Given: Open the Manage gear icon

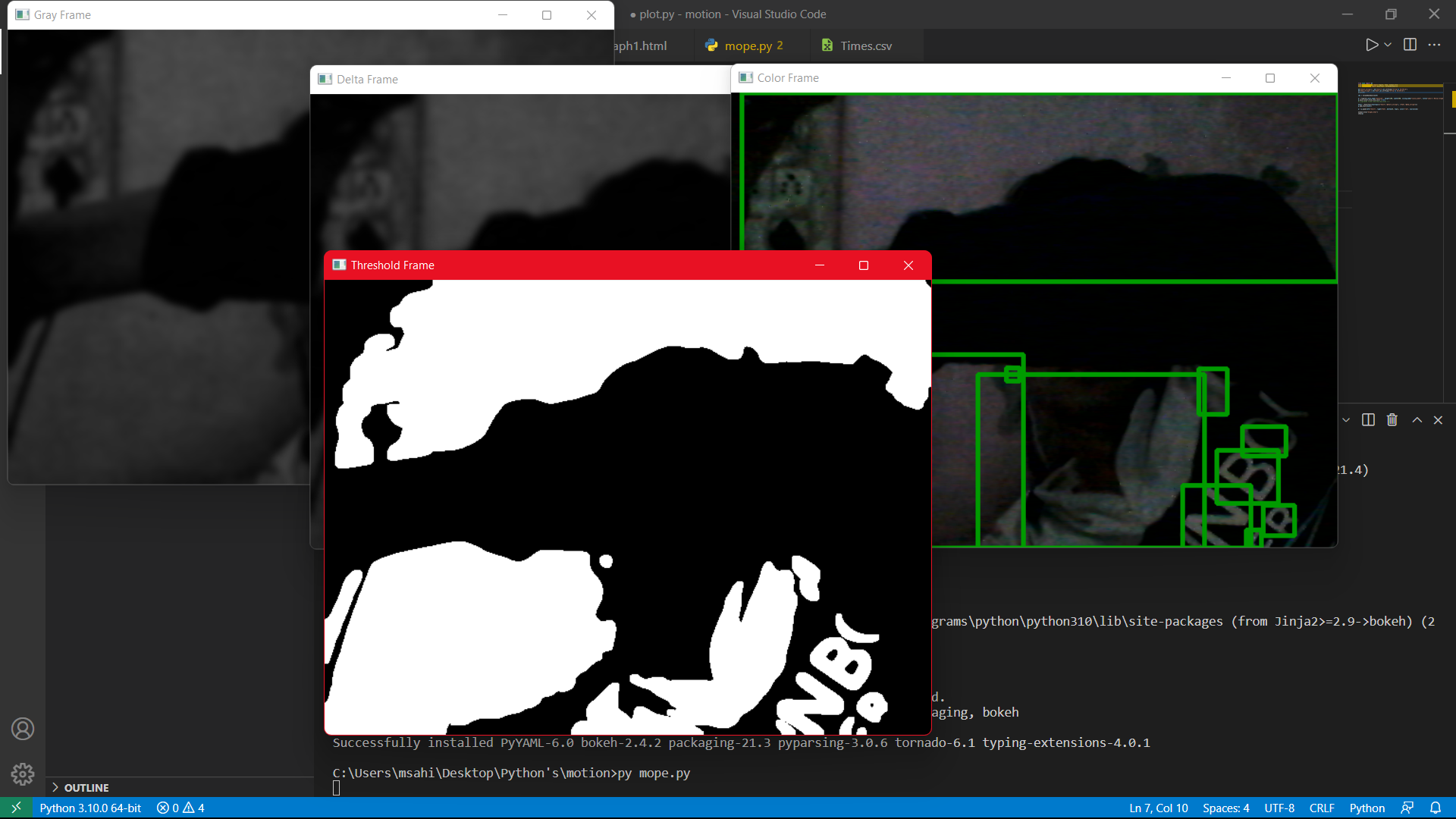Looking at the screenshot, I should pos(23,773).
